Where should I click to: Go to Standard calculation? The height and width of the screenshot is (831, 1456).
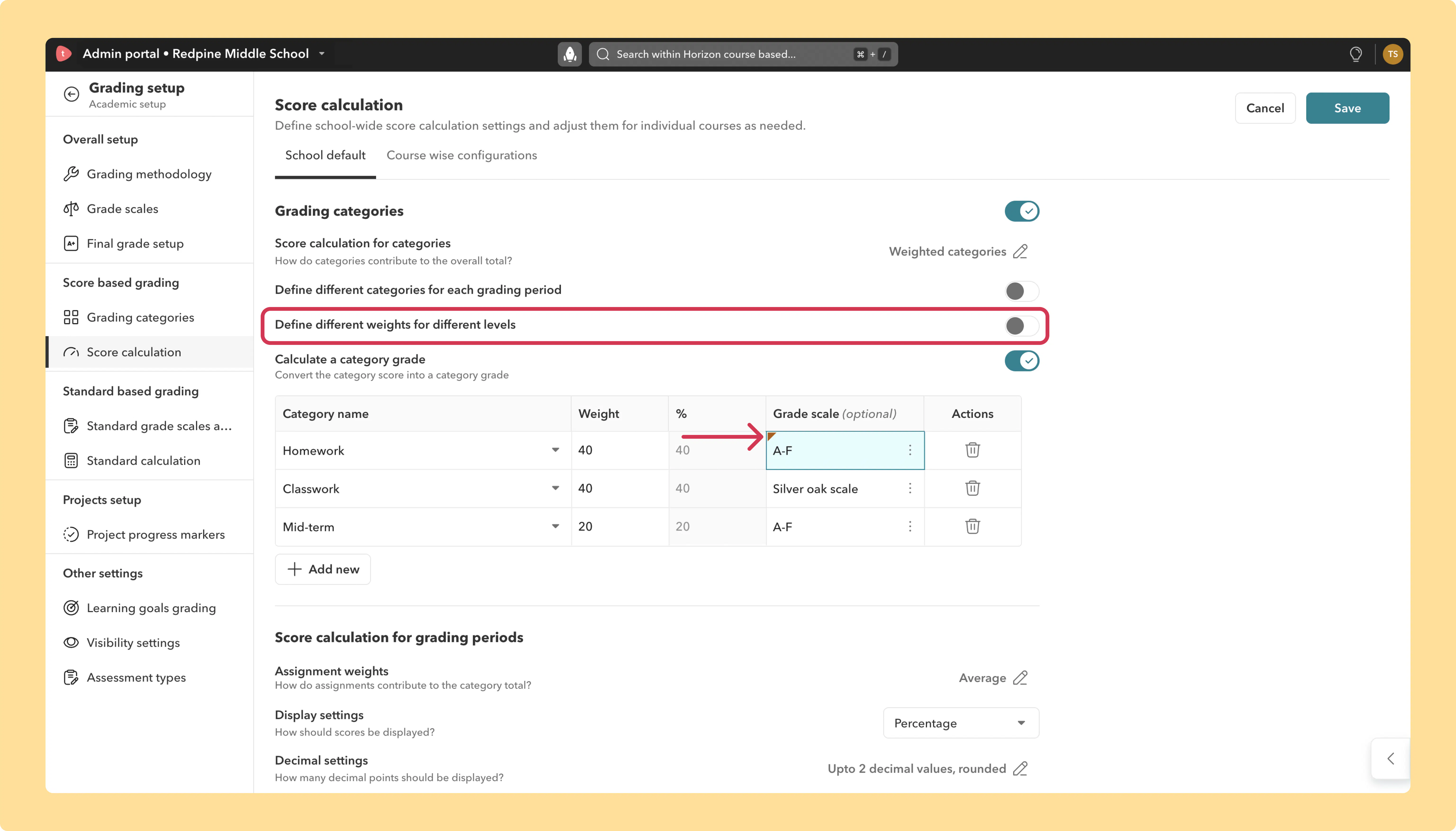coord(149,461)
